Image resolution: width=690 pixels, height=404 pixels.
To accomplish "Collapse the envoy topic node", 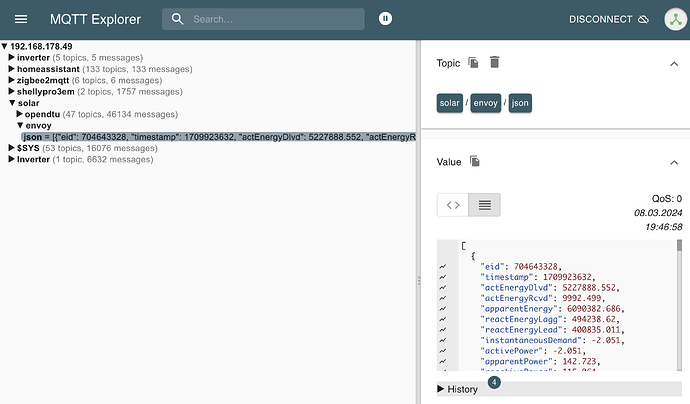I will point(20,125).
